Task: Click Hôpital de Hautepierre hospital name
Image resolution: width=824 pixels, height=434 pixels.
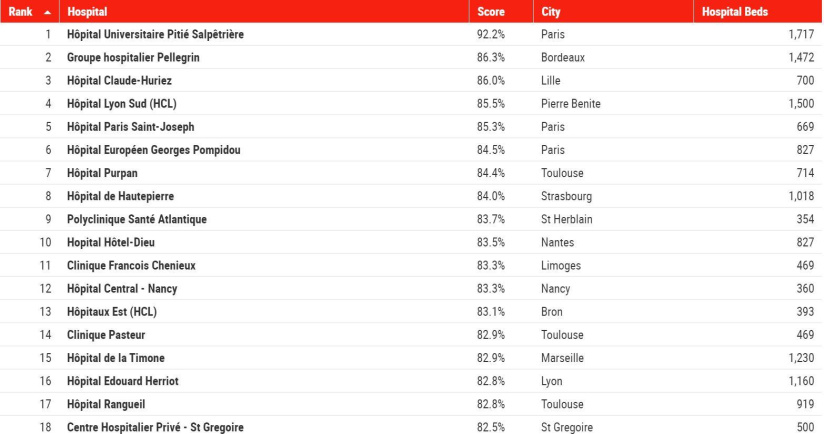Action: [120, 196]
